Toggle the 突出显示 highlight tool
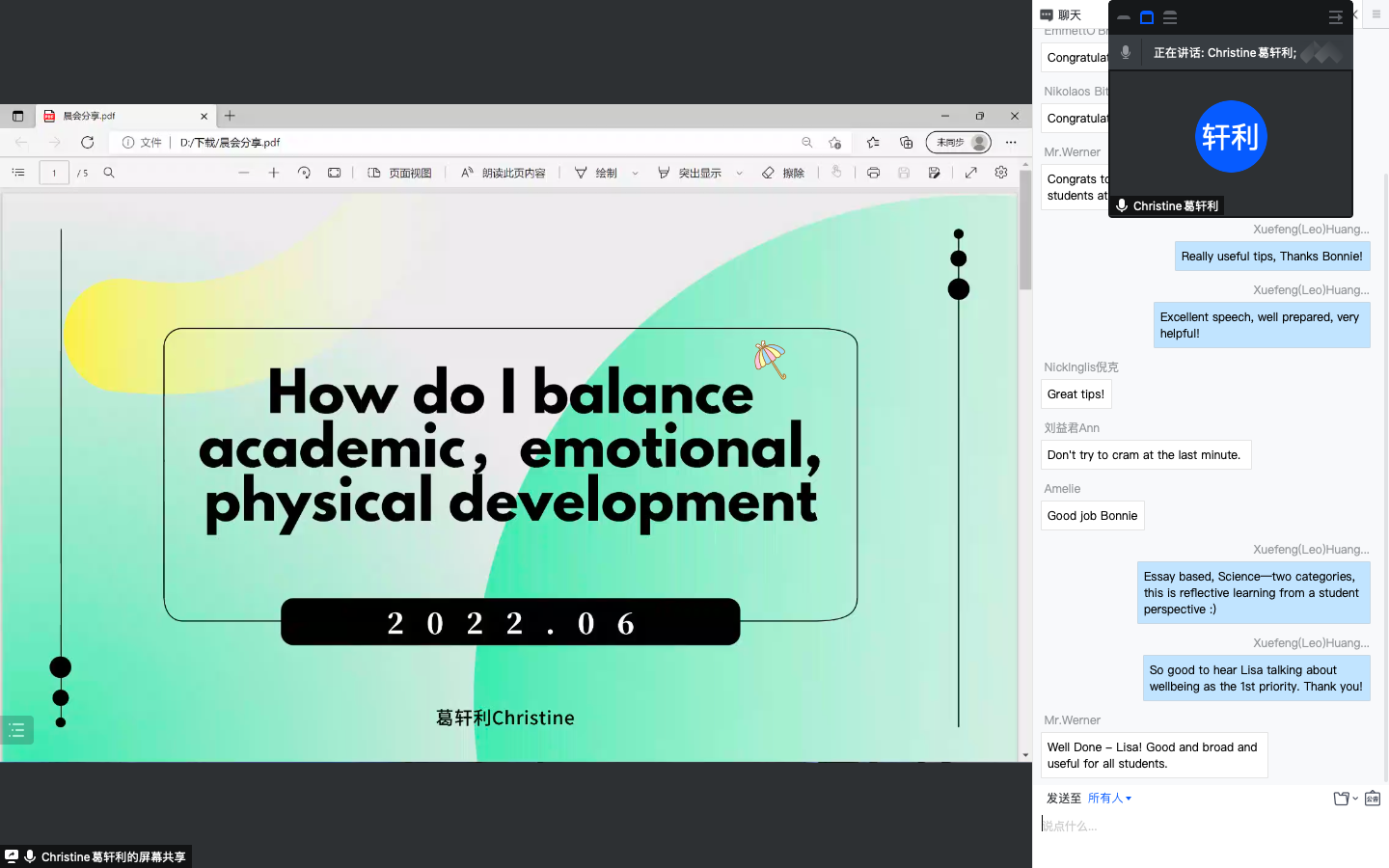 tap(690, 173)
